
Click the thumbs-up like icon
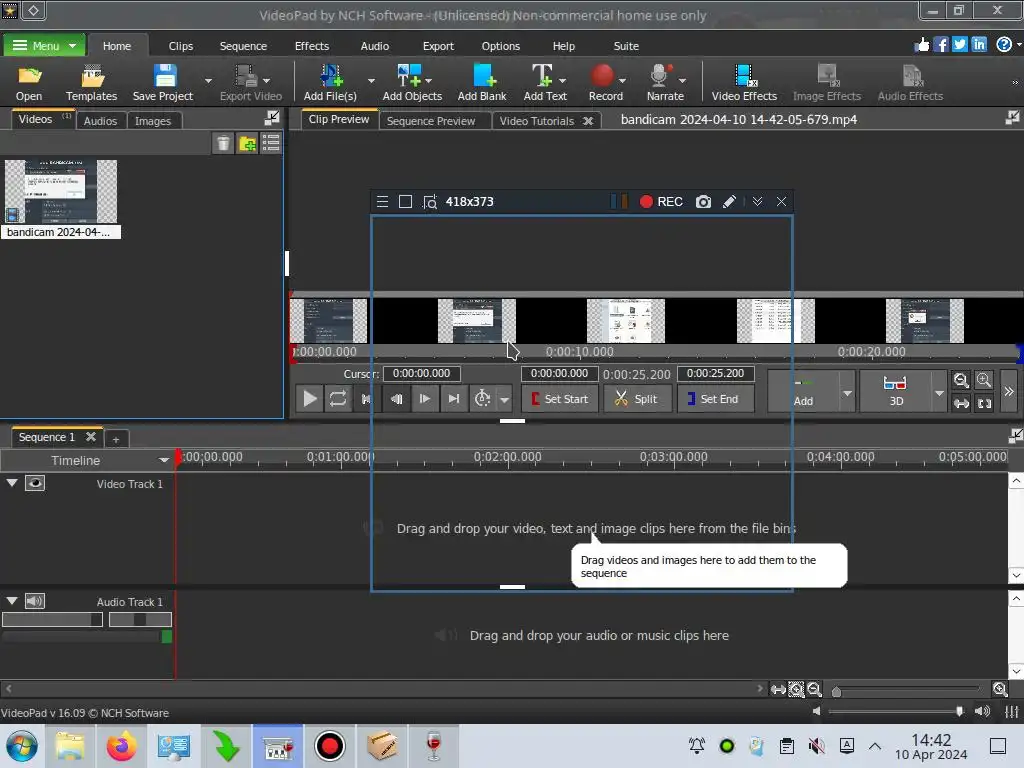click(x=921, y=44)
